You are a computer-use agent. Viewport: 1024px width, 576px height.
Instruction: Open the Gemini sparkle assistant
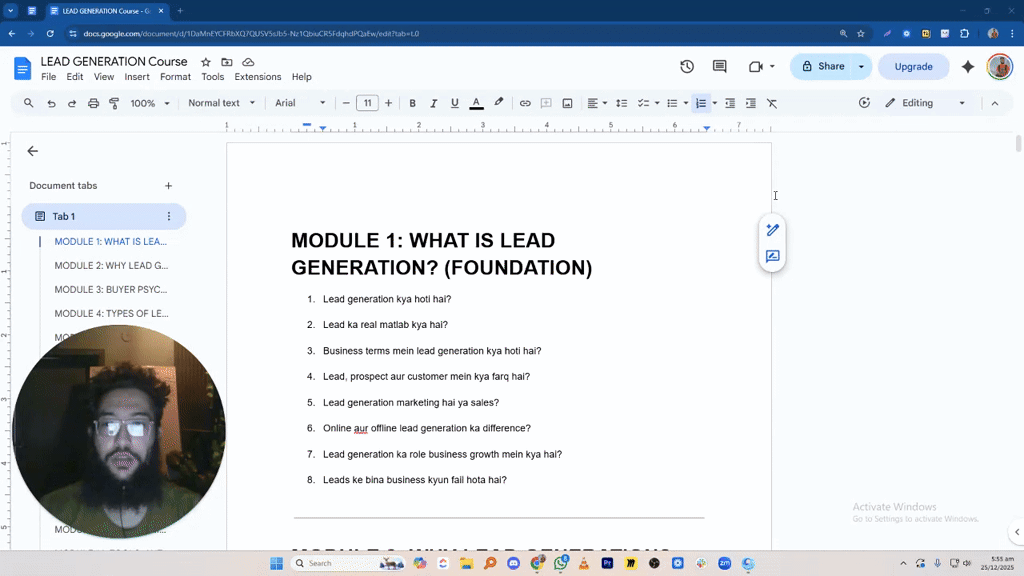pos(968,67)
